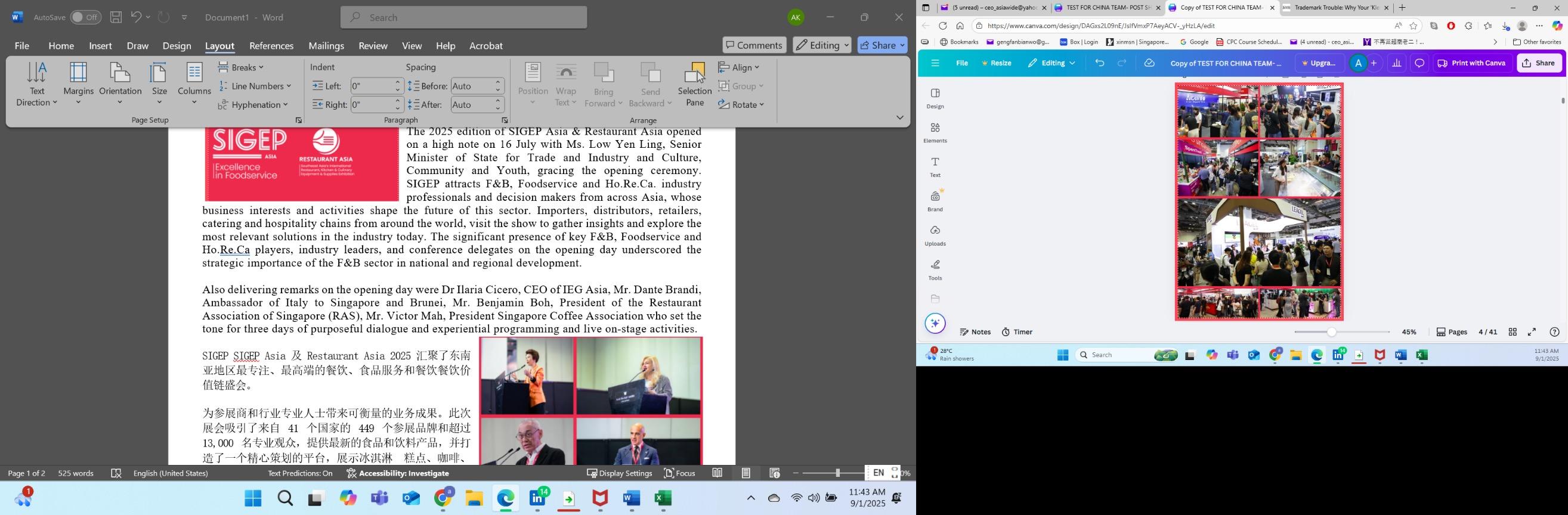Click the Comments button in Word
1568x515 pixels.
(754, 45)
